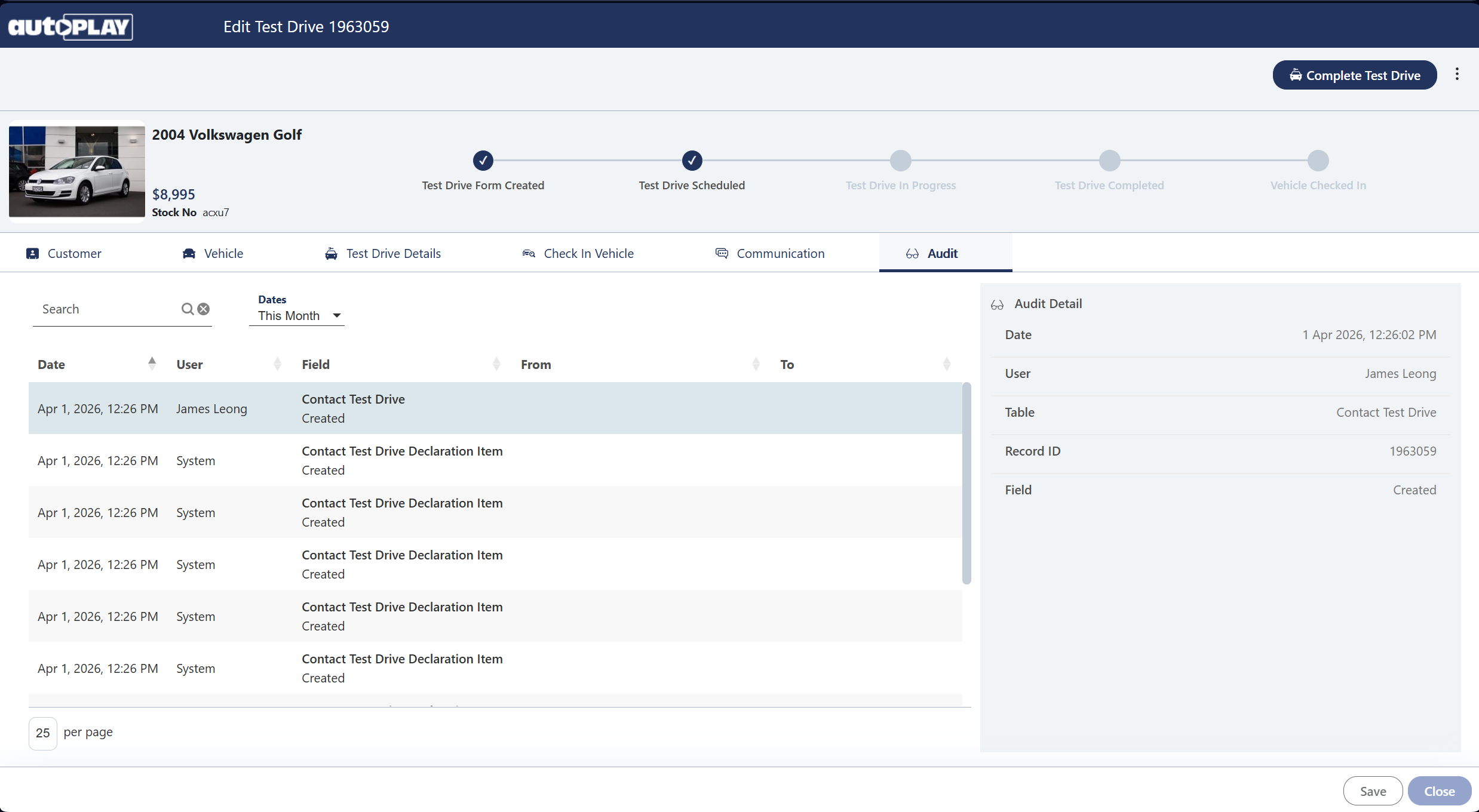Click the Test Drive Scheduled step checkmark
Screen dimensions: 1479x812
[x=692, y=160]
